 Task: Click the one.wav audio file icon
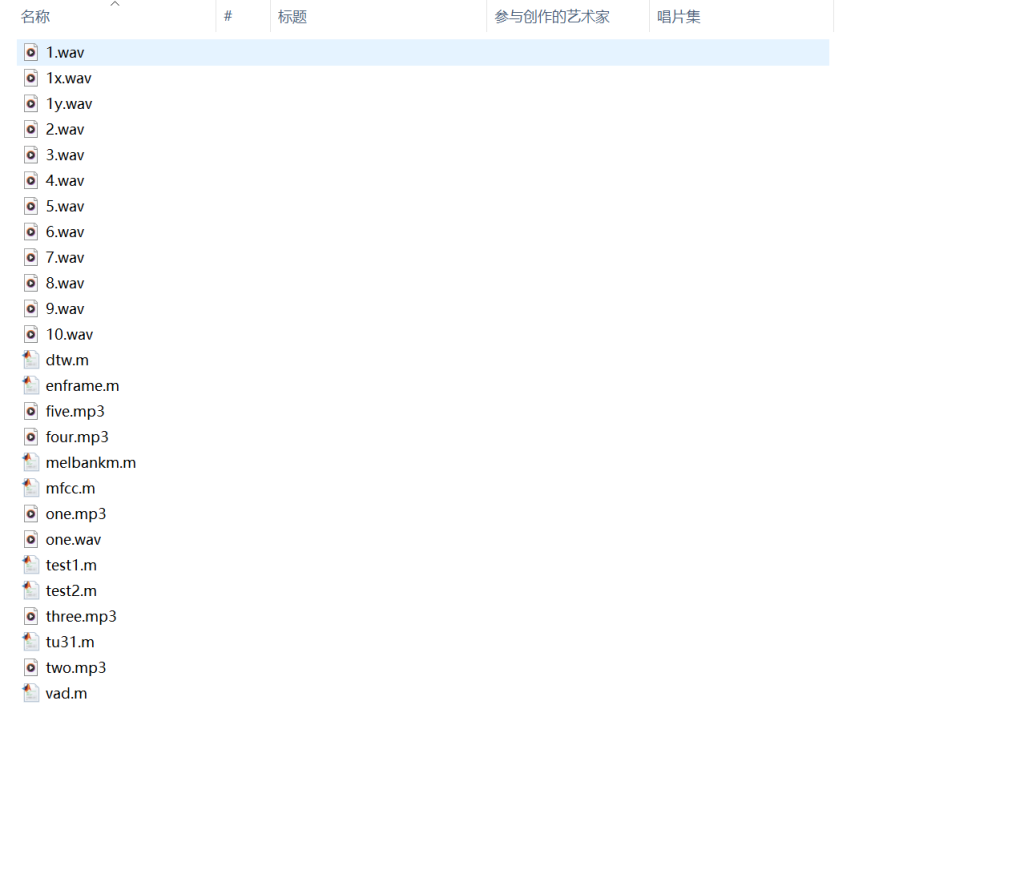pos(31,539)
